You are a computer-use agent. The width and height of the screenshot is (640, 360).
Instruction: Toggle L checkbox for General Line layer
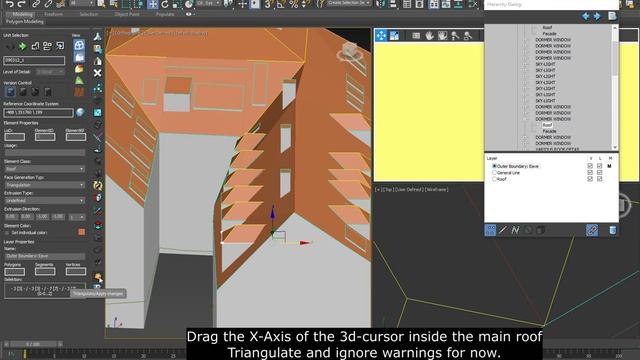600,173
